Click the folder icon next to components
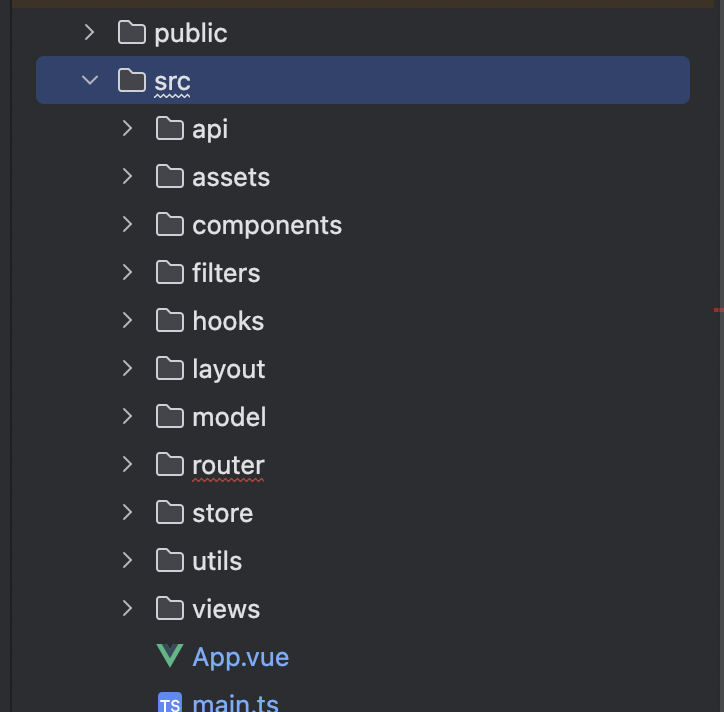 170,224
